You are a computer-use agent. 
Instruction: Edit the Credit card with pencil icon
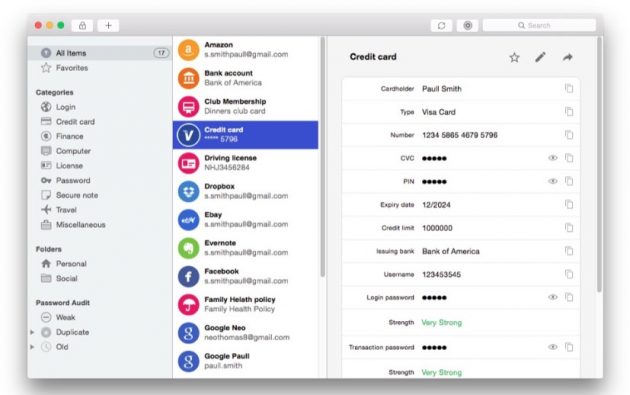(x=540, y=57)
